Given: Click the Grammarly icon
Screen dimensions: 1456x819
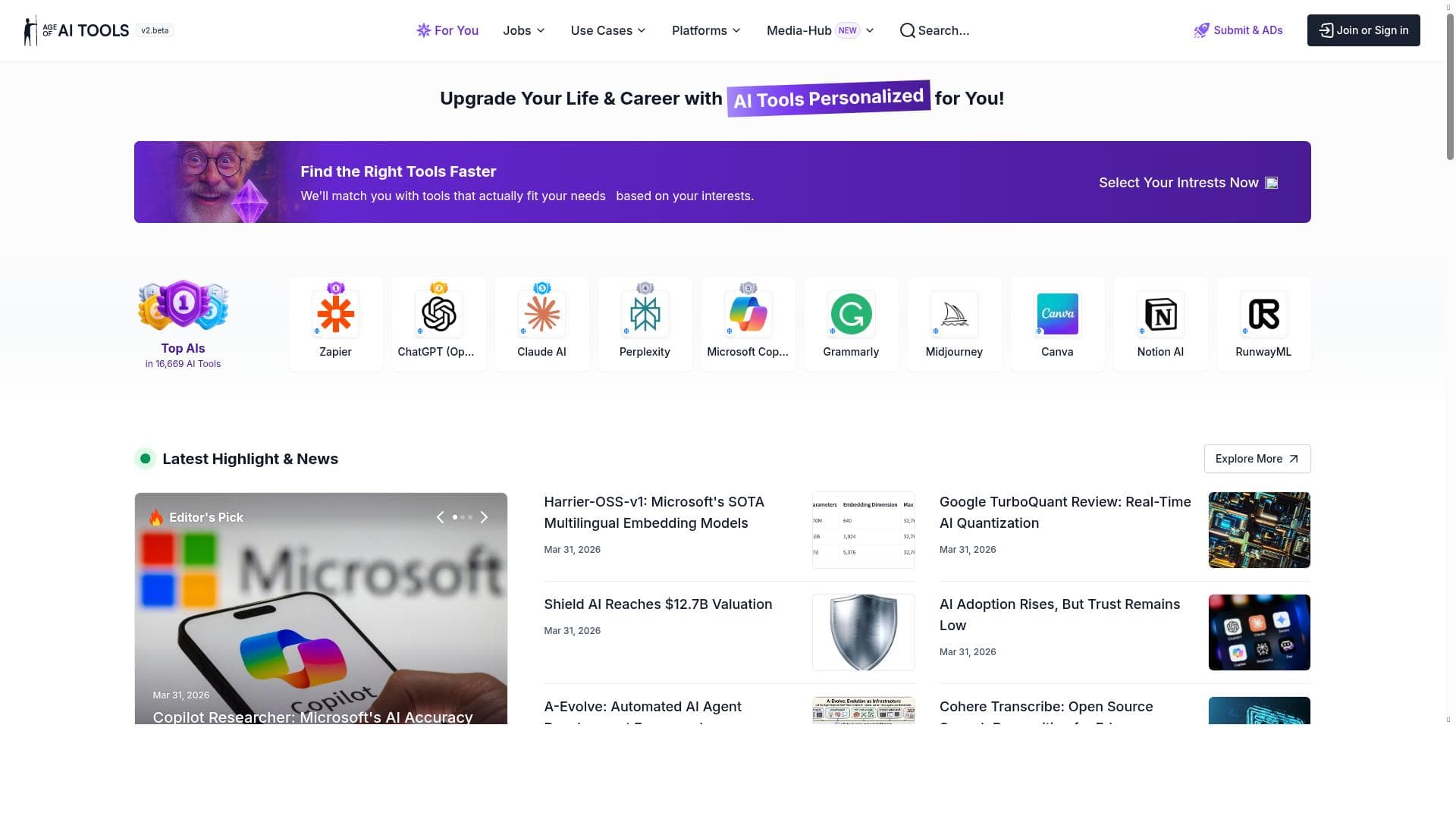Looking at the screenshot, I should click(x=851, y=314).
